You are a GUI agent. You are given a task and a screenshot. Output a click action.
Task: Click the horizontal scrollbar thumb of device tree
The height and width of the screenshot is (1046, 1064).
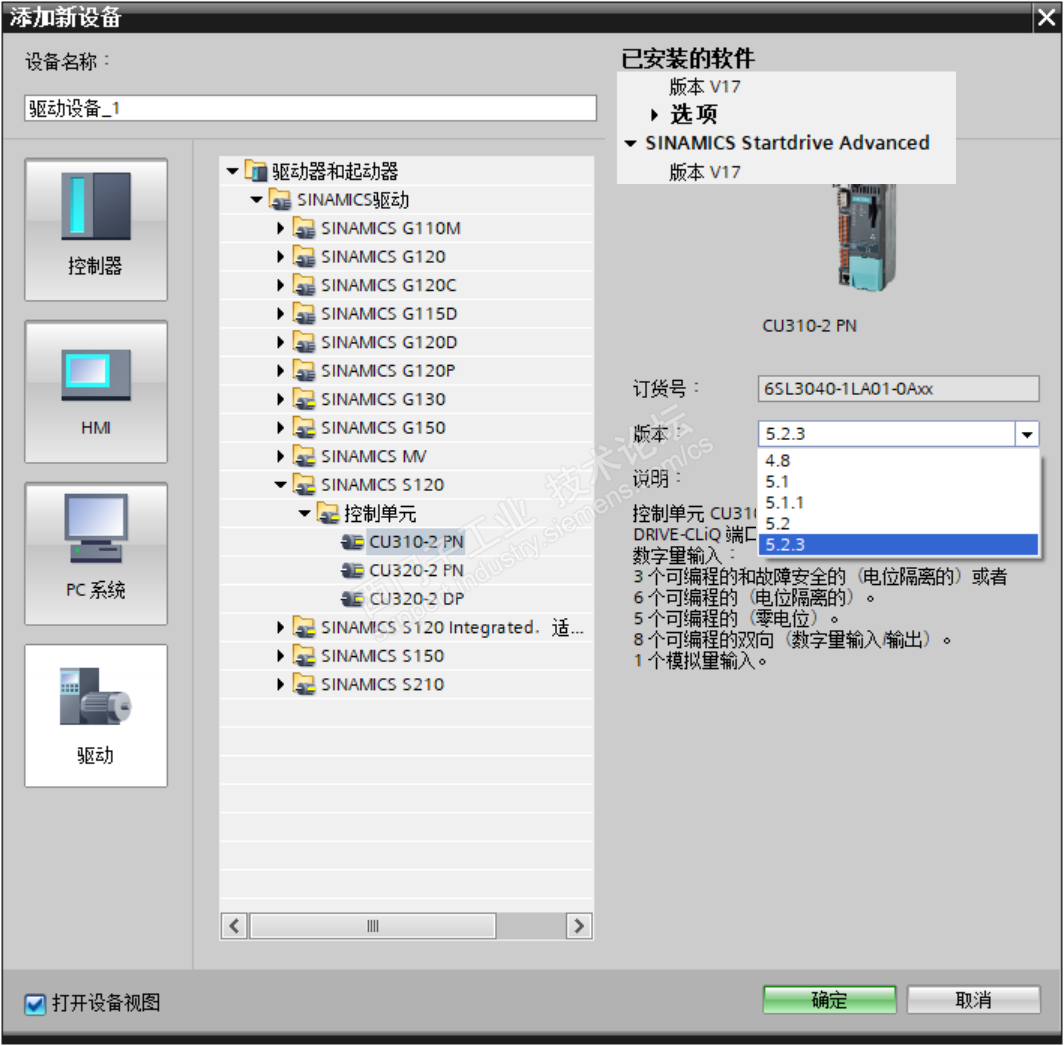coord(373,926)
